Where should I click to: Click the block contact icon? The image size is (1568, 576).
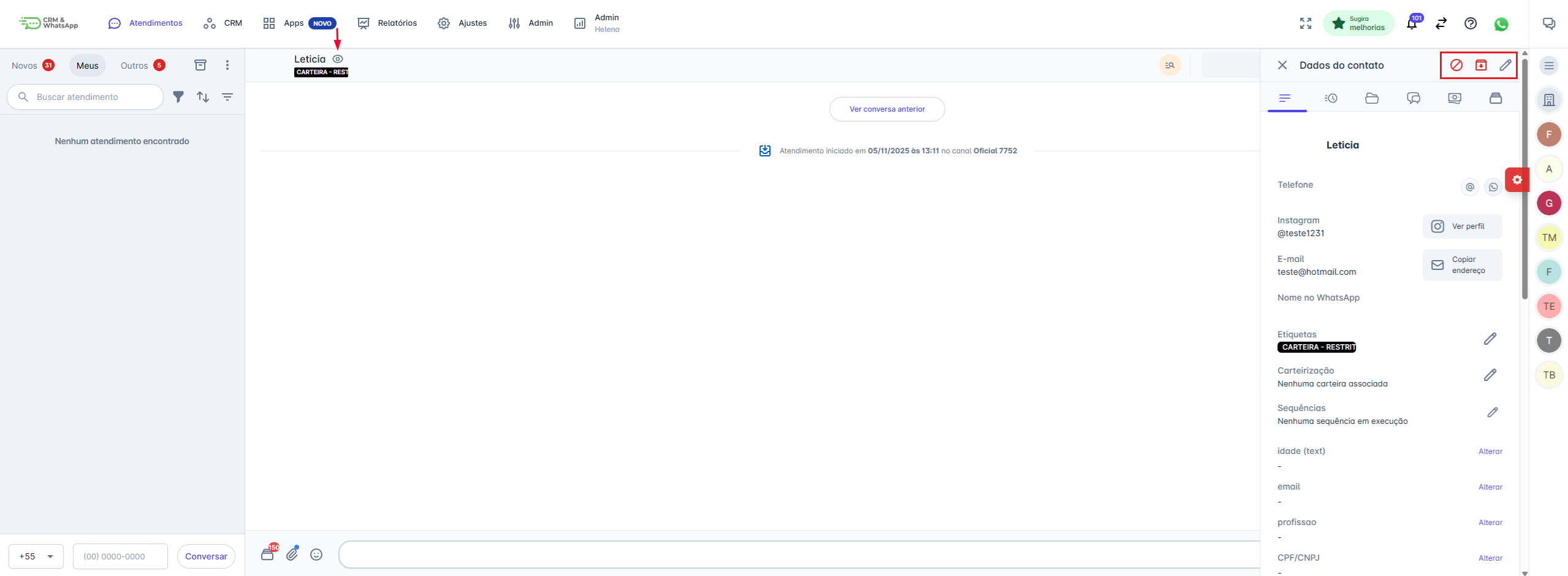tap(1456, 65)
